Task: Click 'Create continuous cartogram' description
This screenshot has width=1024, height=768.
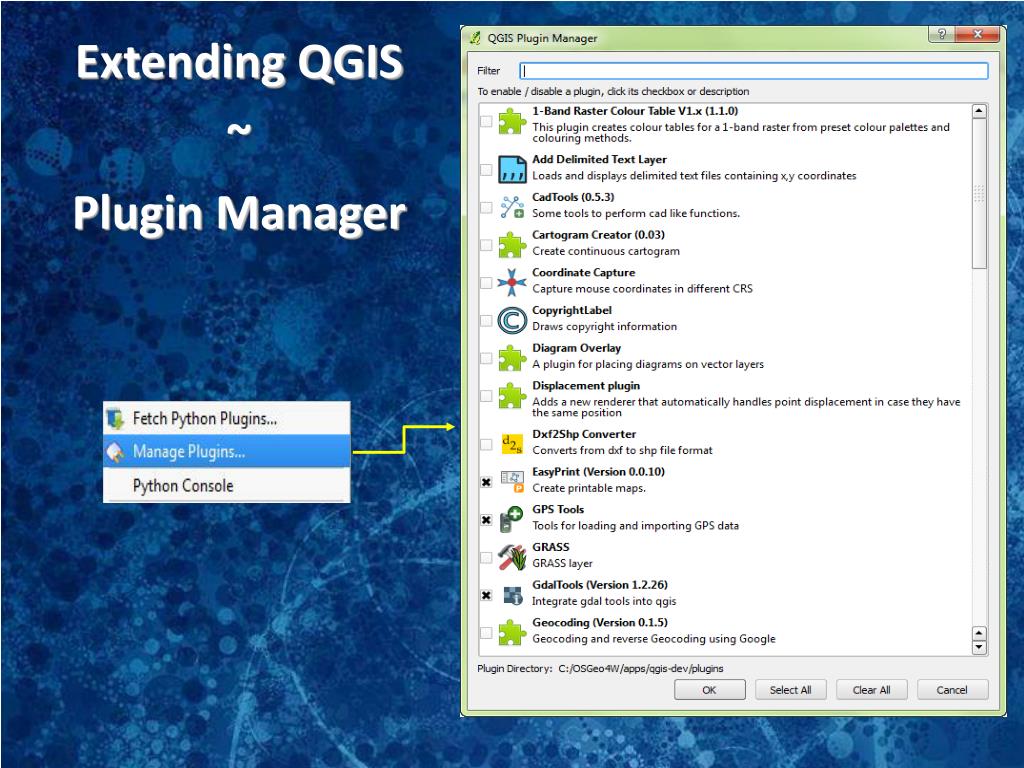Action: [x=605, y=251]
